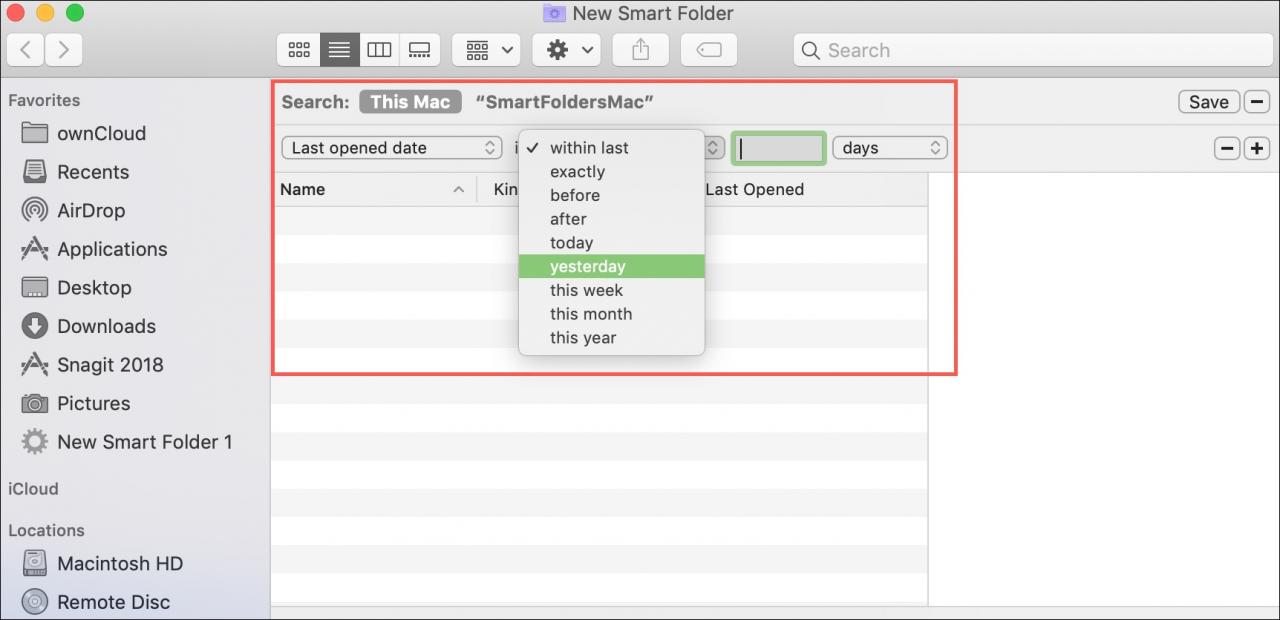Go forward with the forward arrow
This screenshot has height=620, width=1280.
63,50
